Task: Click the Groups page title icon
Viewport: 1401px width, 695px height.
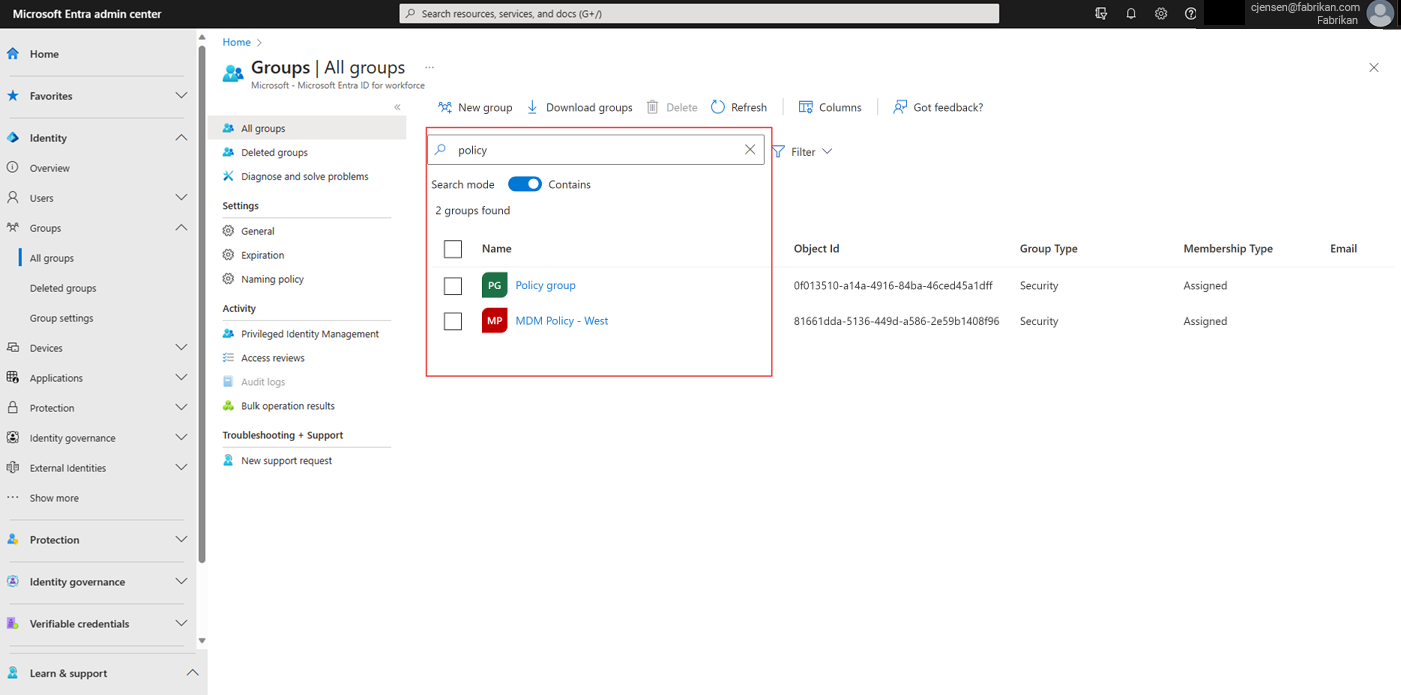Action: click(x=233, y=73)
